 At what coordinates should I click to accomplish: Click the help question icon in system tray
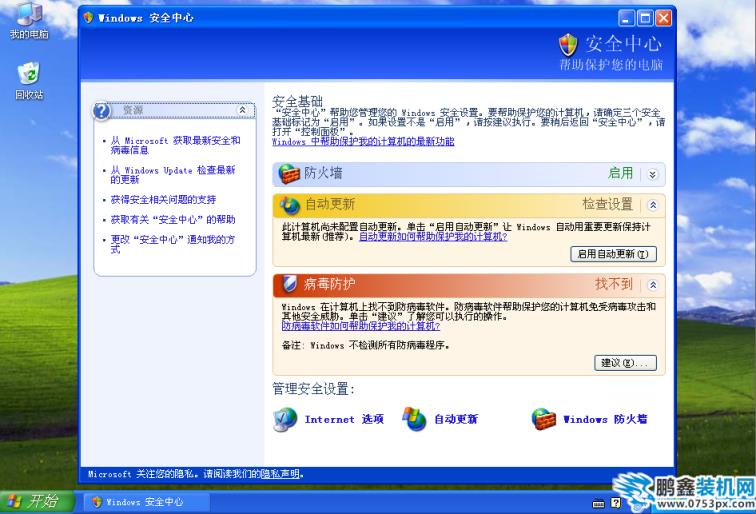point(616,503)
